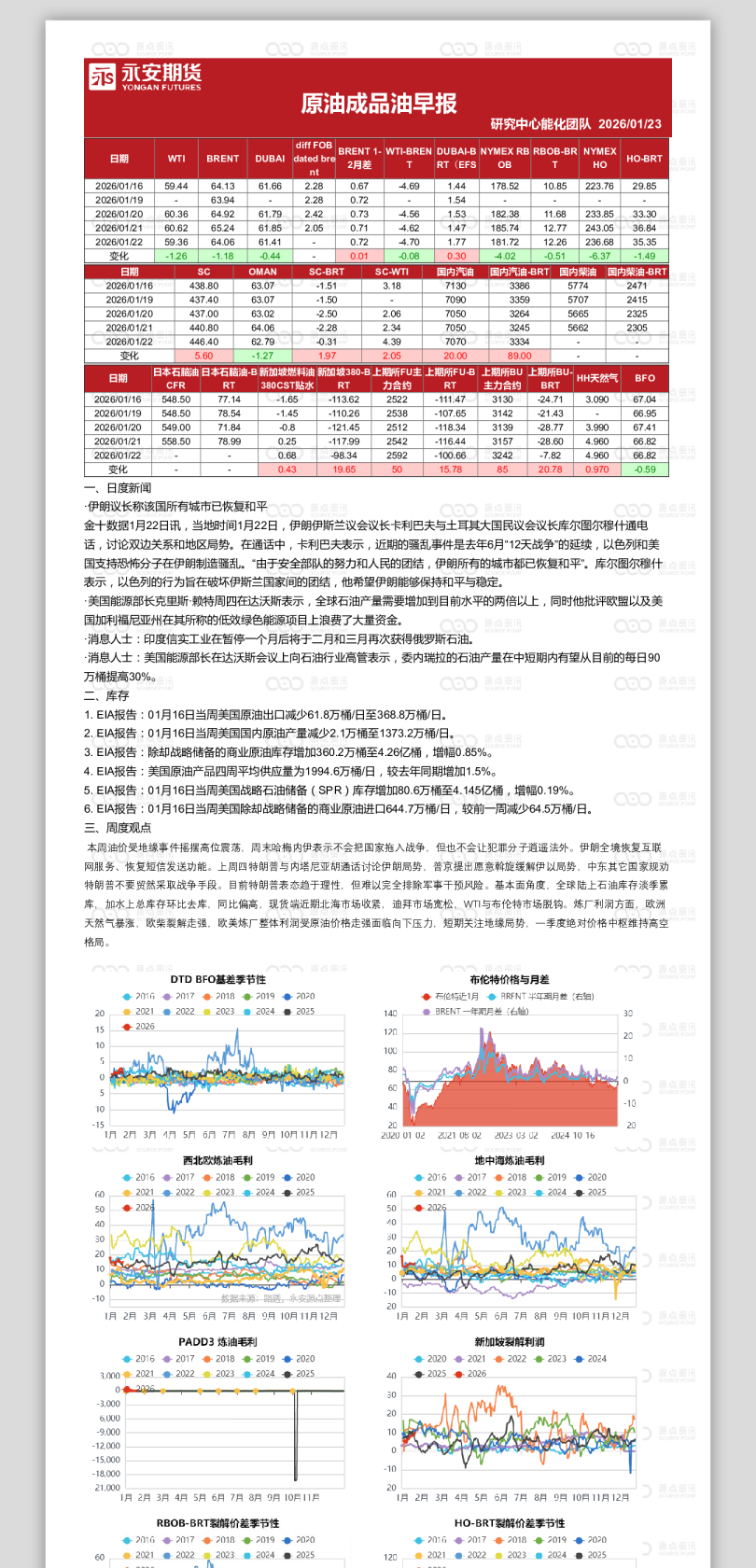756x1568 pixels.
Task: Select the value -113.62
Action: point(343,399)
